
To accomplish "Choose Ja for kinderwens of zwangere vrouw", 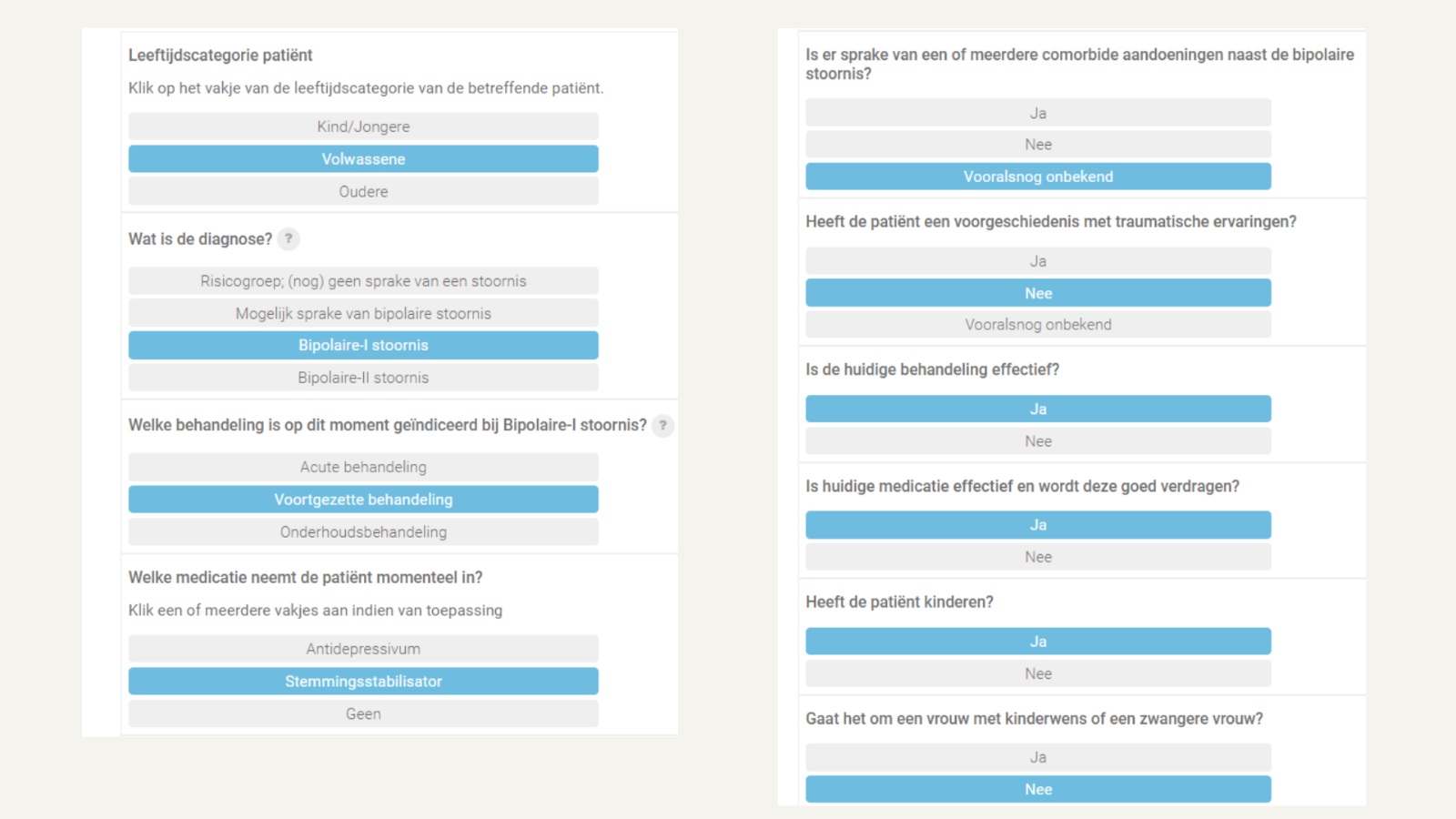I will point(1037,757).
